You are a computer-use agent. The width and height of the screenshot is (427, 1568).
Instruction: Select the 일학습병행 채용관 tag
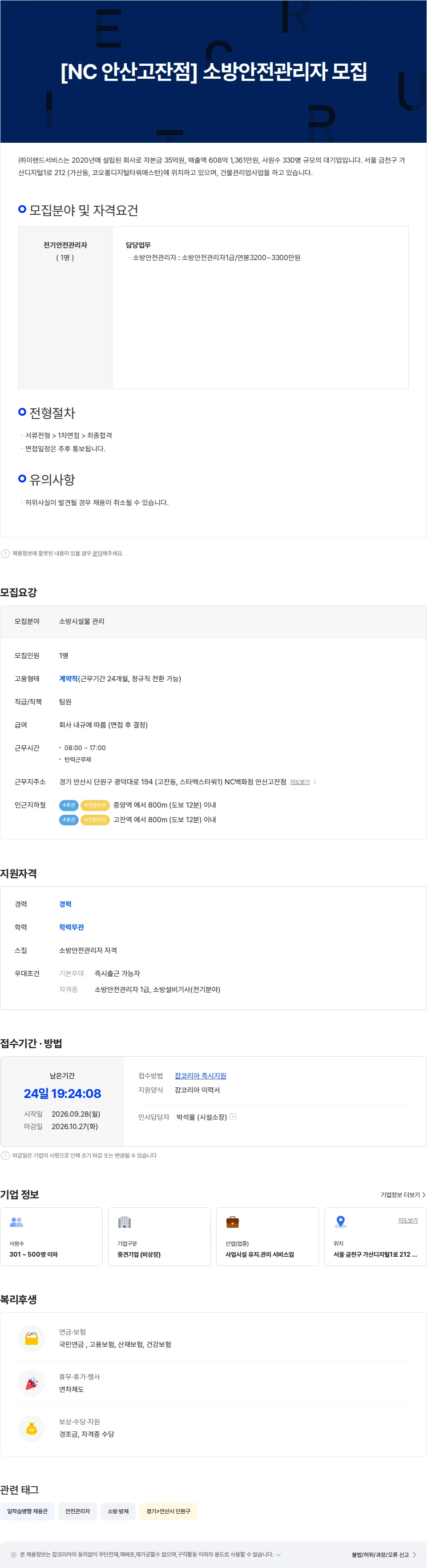point(28,1512)
